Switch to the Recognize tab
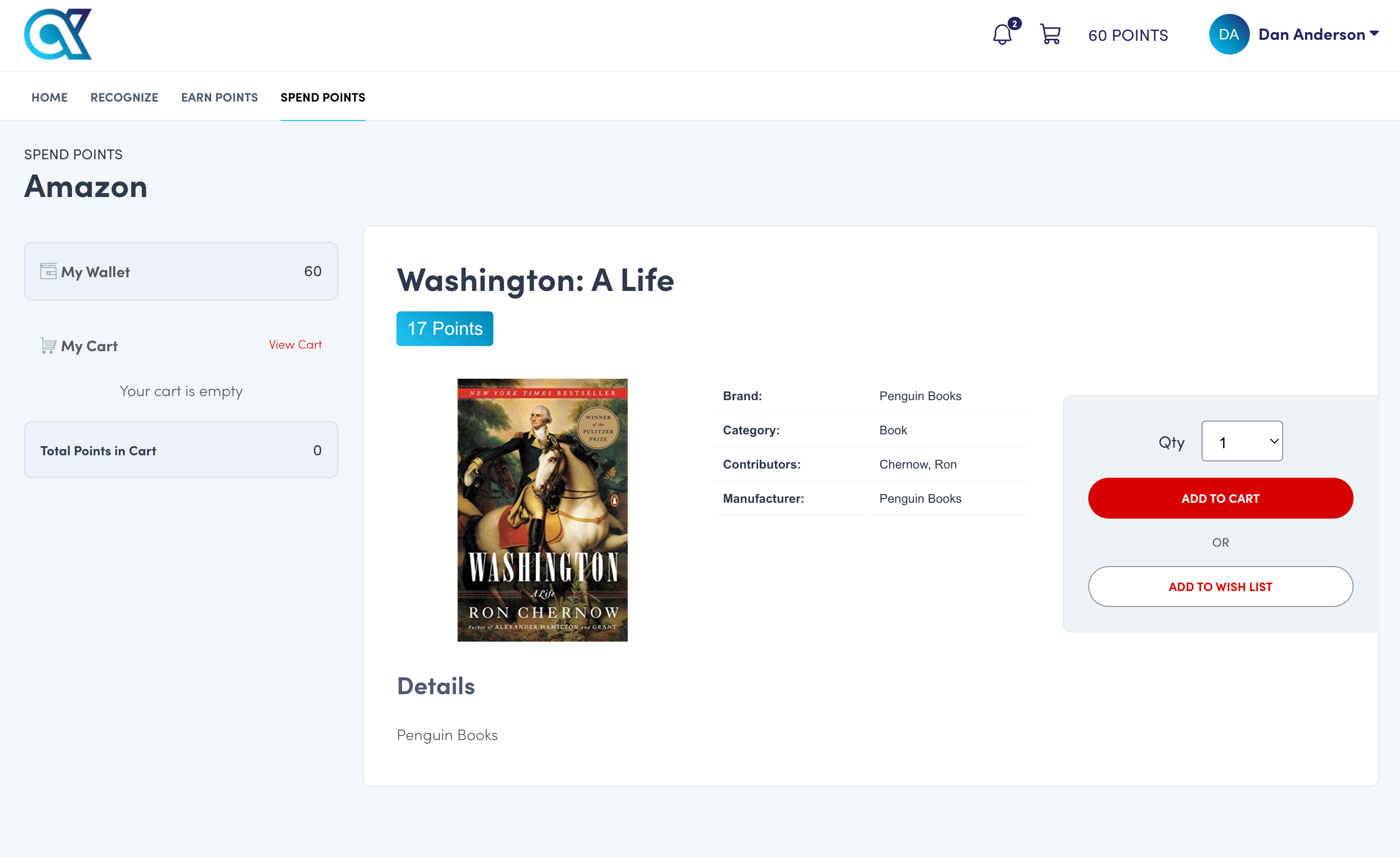The height and width of the screenshot is (857, 1400). [124, 97]
